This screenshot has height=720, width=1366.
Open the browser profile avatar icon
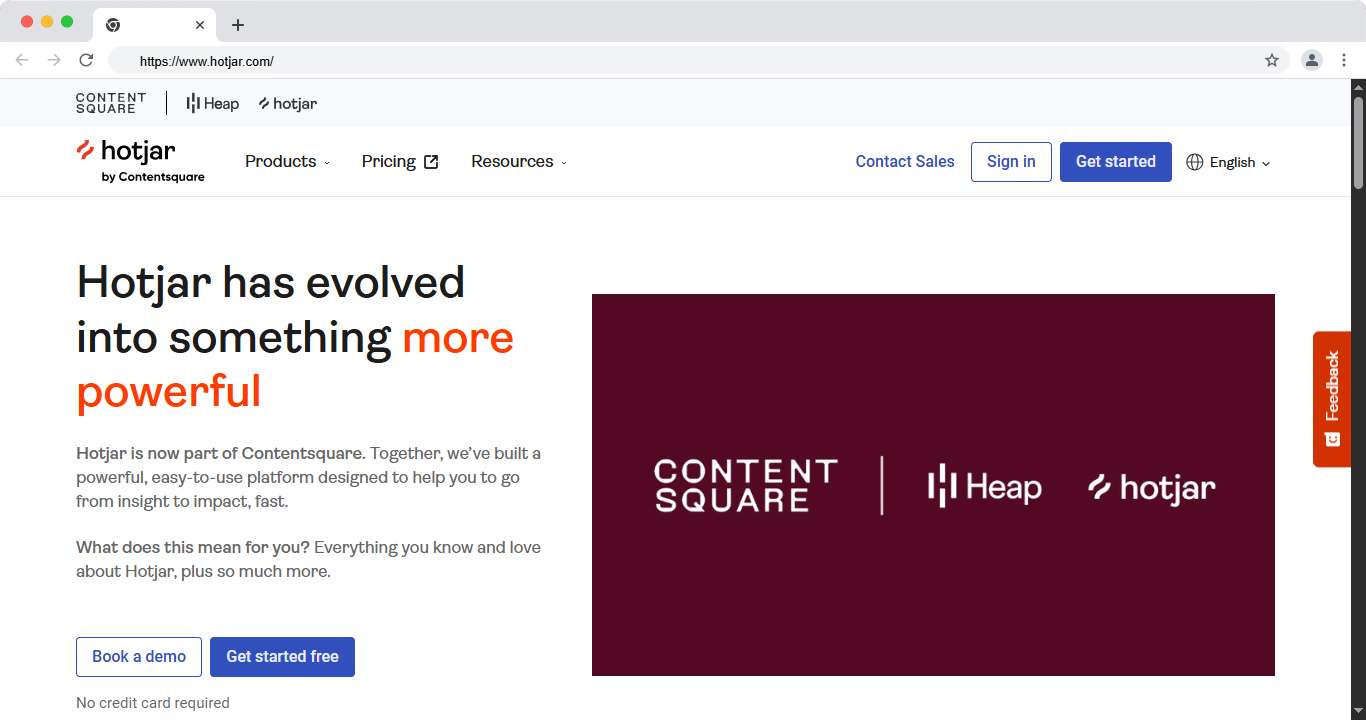[1311, 60]
